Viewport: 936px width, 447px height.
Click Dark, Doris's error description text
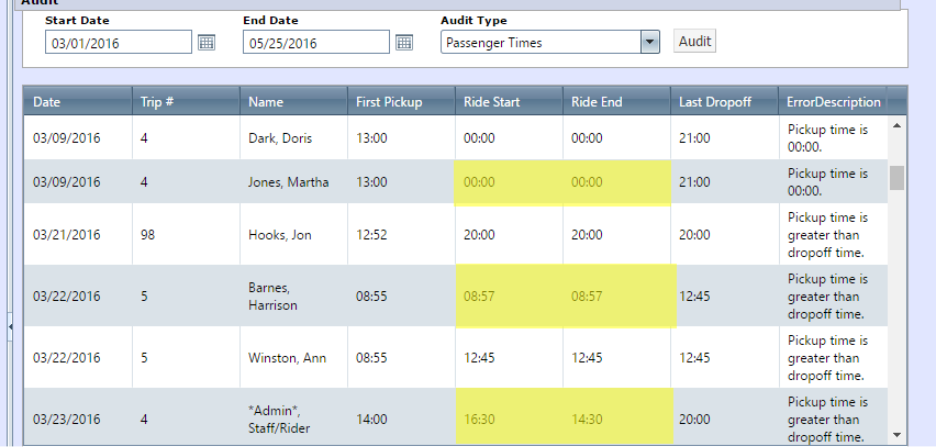click(x=827, y=138)
